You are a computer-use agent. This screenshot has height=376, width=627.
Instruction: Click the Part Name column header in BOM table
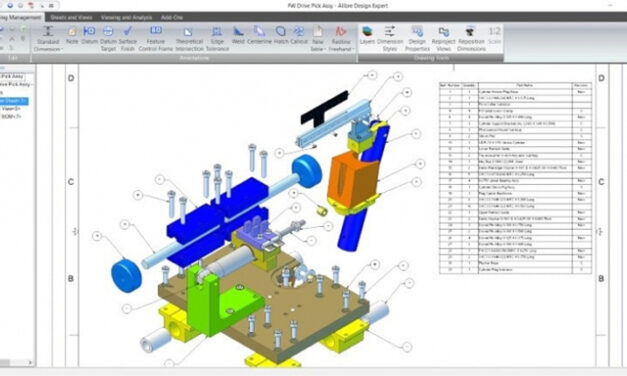(x=525, y=85)
